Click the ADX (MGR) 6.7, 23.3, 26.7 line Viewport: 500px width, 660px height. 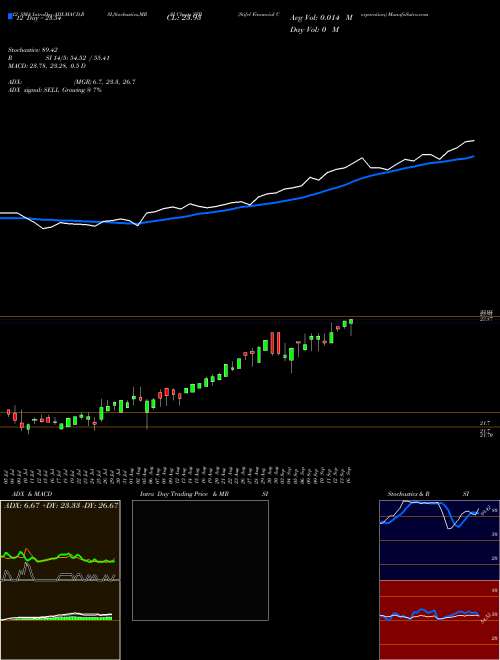pyautogui.click(x=72, y=82)
